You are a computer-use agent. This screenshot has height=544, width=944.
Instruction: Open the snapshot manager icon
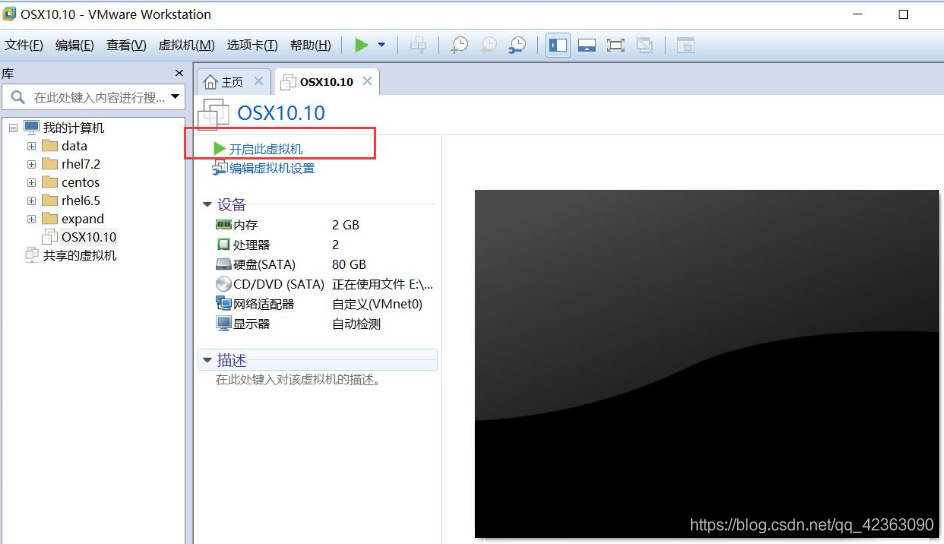[x=517, y=45]
